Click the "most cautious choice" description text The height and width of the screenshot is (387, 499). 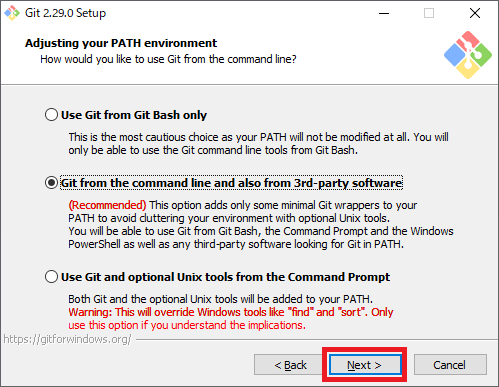(x=258, y=144)
